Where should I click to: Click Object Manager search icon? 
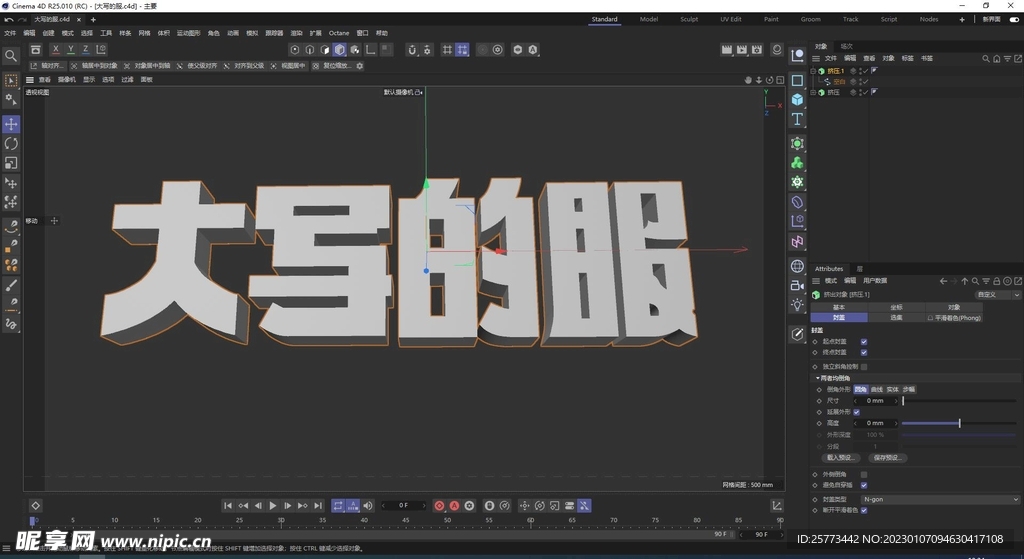[x=985, y=58]
